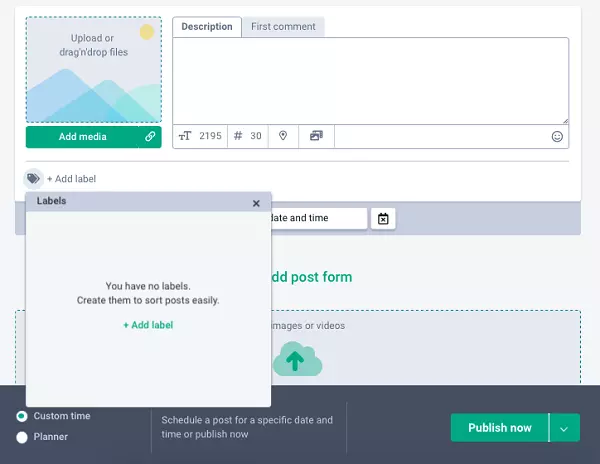
Task: Click the calendar remove date icon
Action: 383,218
